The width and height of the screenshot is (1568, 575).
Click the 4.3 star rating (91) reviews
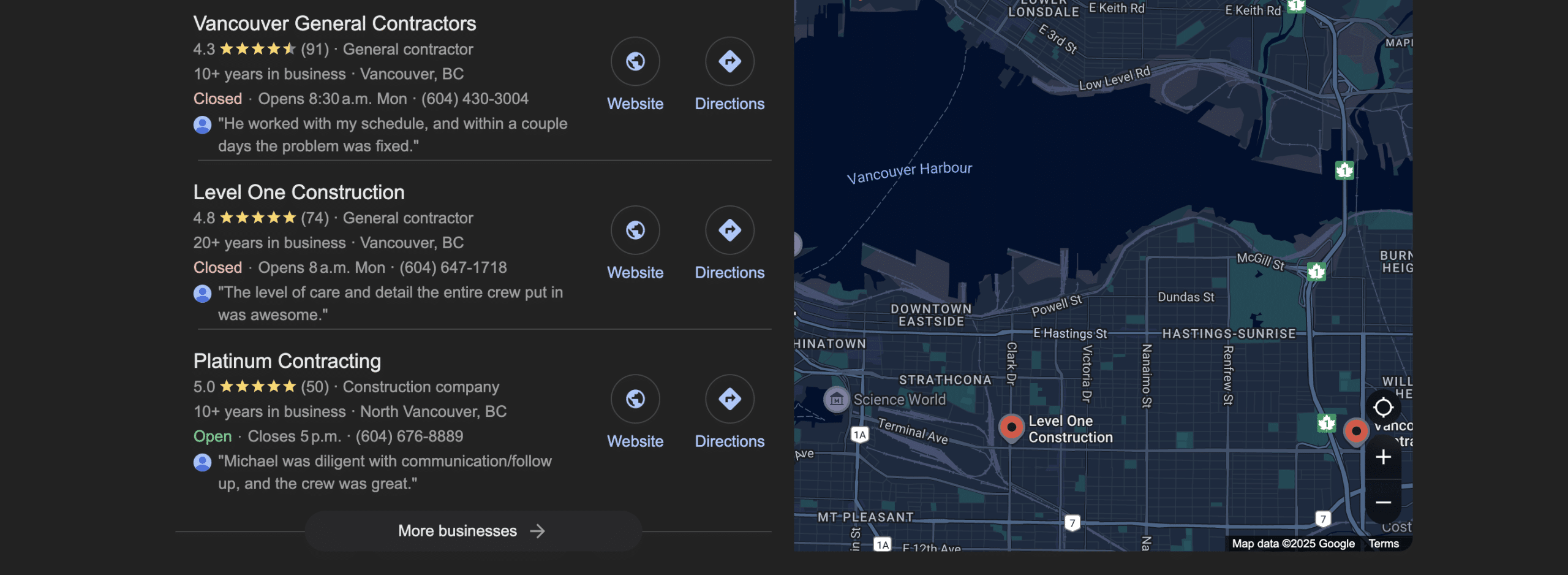pos(261,49)
